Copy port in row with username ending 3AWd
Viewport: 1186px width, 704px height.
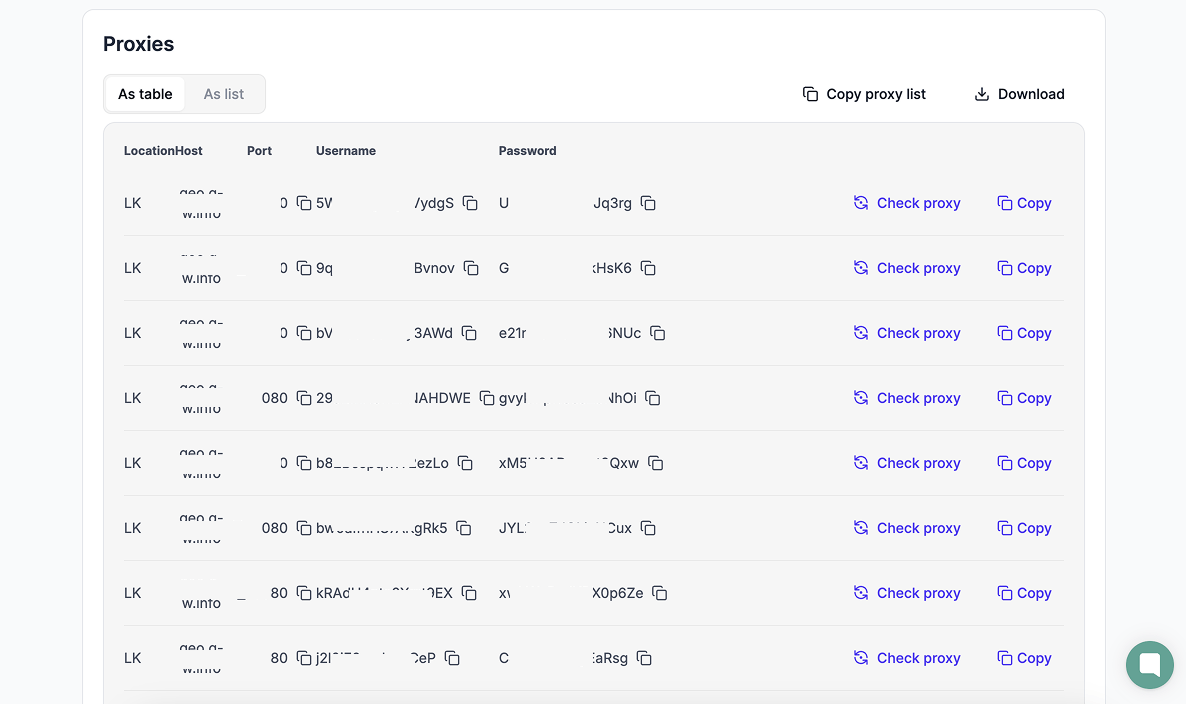304,333
